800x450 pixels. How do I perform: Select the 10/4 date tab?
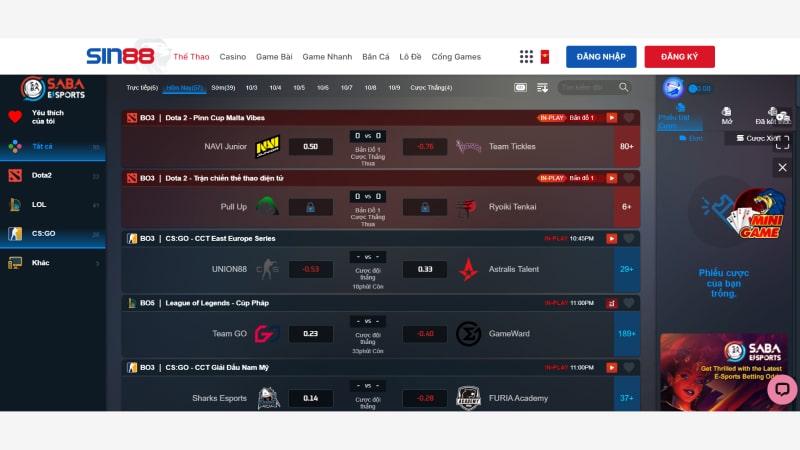coord(275,88)
